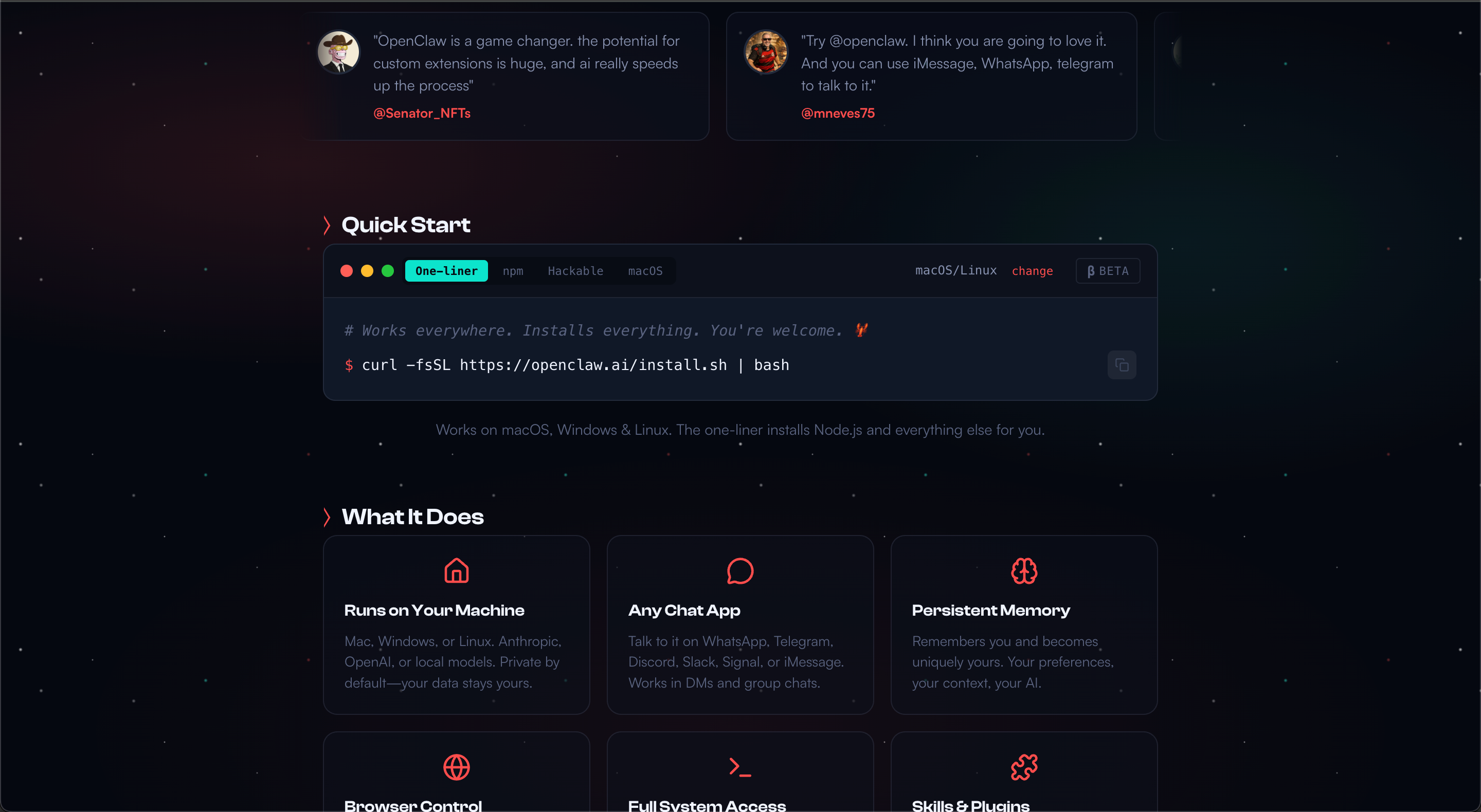Screen dimensions: 1481x812
Task: Open the @mneves75 profile link
Action: (838, 113)
